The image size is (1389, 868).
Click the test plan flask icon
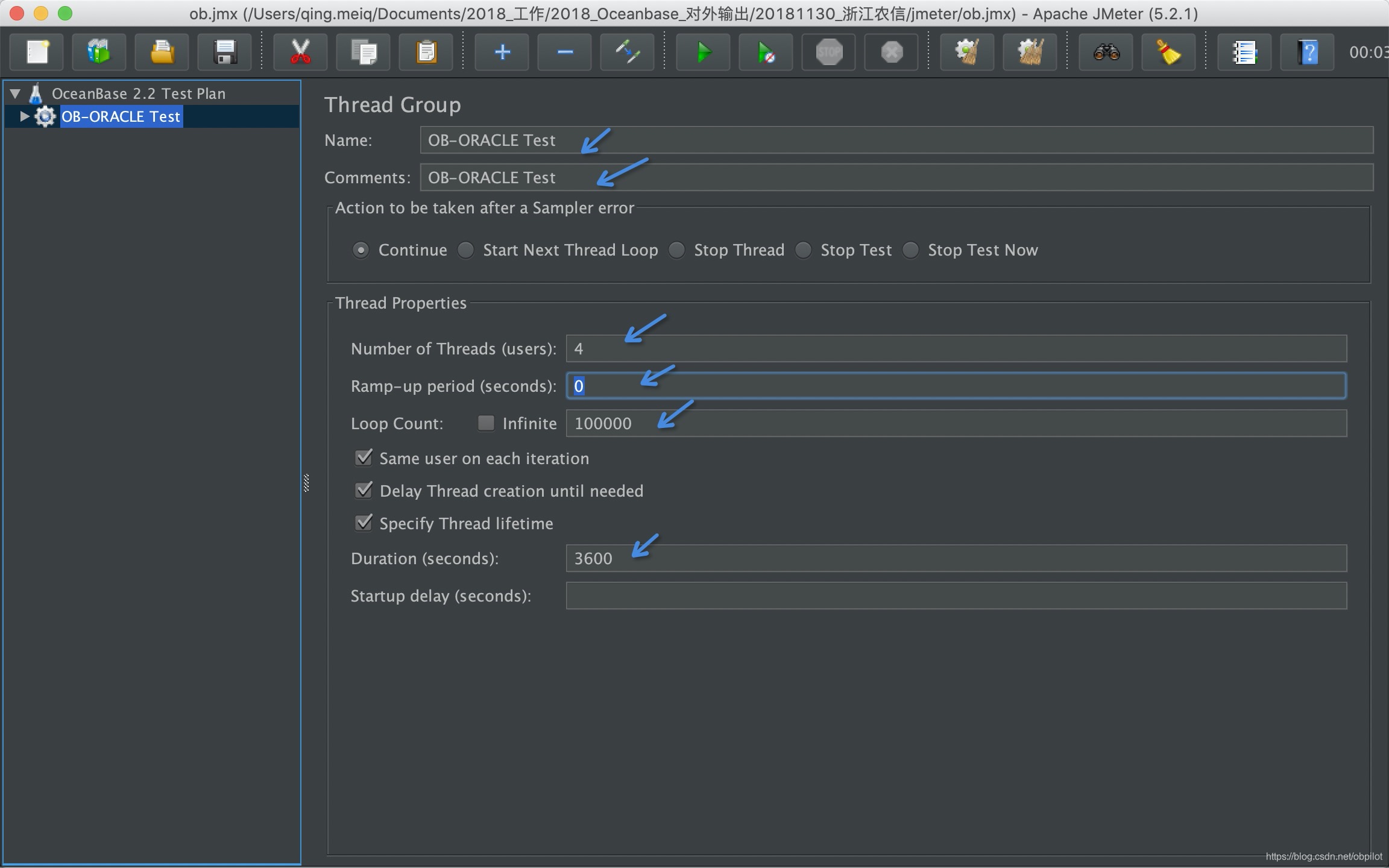(36, 93)
